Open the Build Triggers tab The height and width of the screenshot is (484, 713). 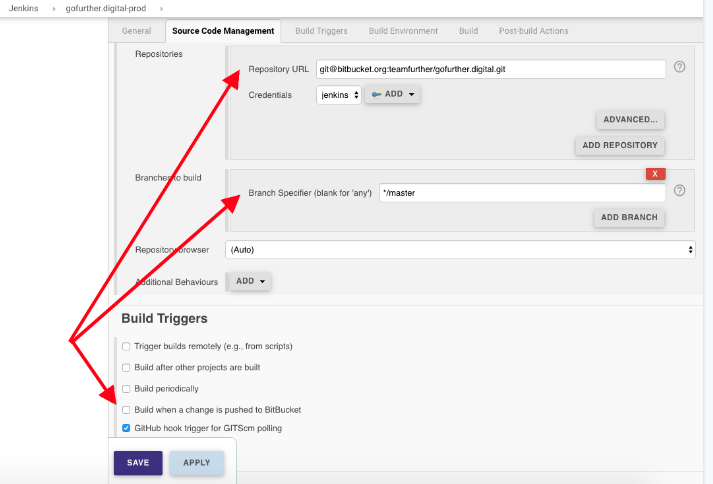(x=321, y=31)
